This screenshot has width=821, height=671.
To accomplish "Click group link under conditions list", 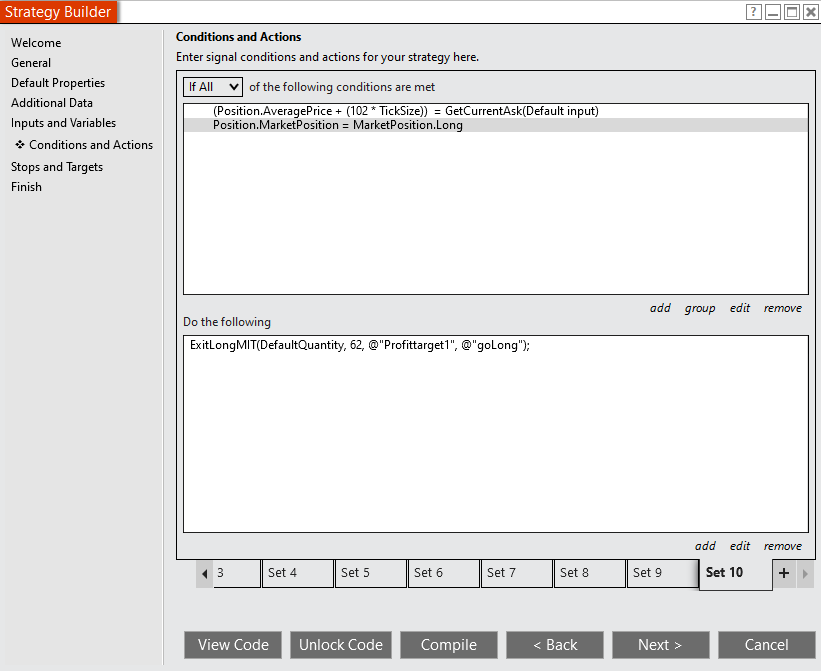I will tap(700, 308).
